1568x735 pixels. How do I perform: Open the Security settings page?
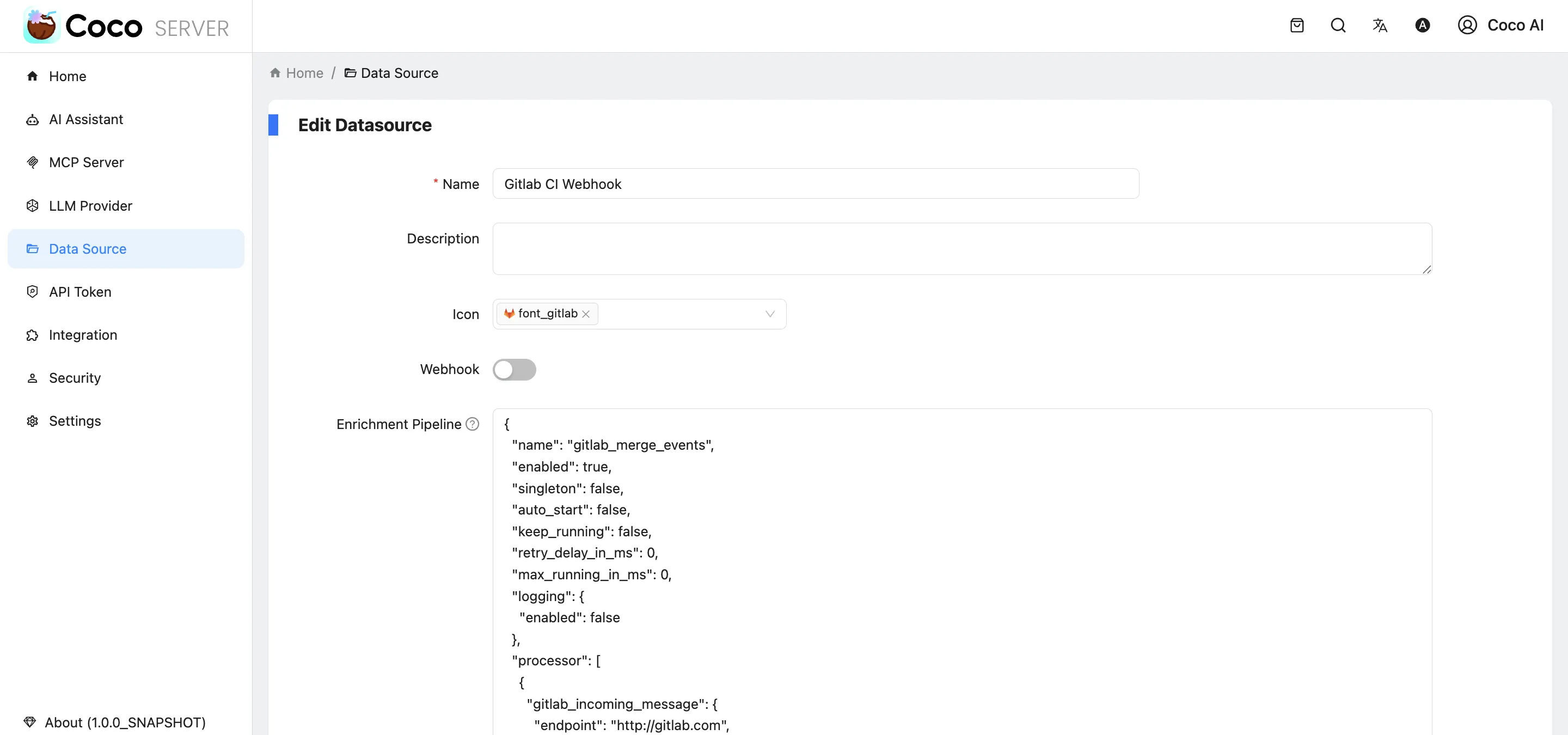75,378
